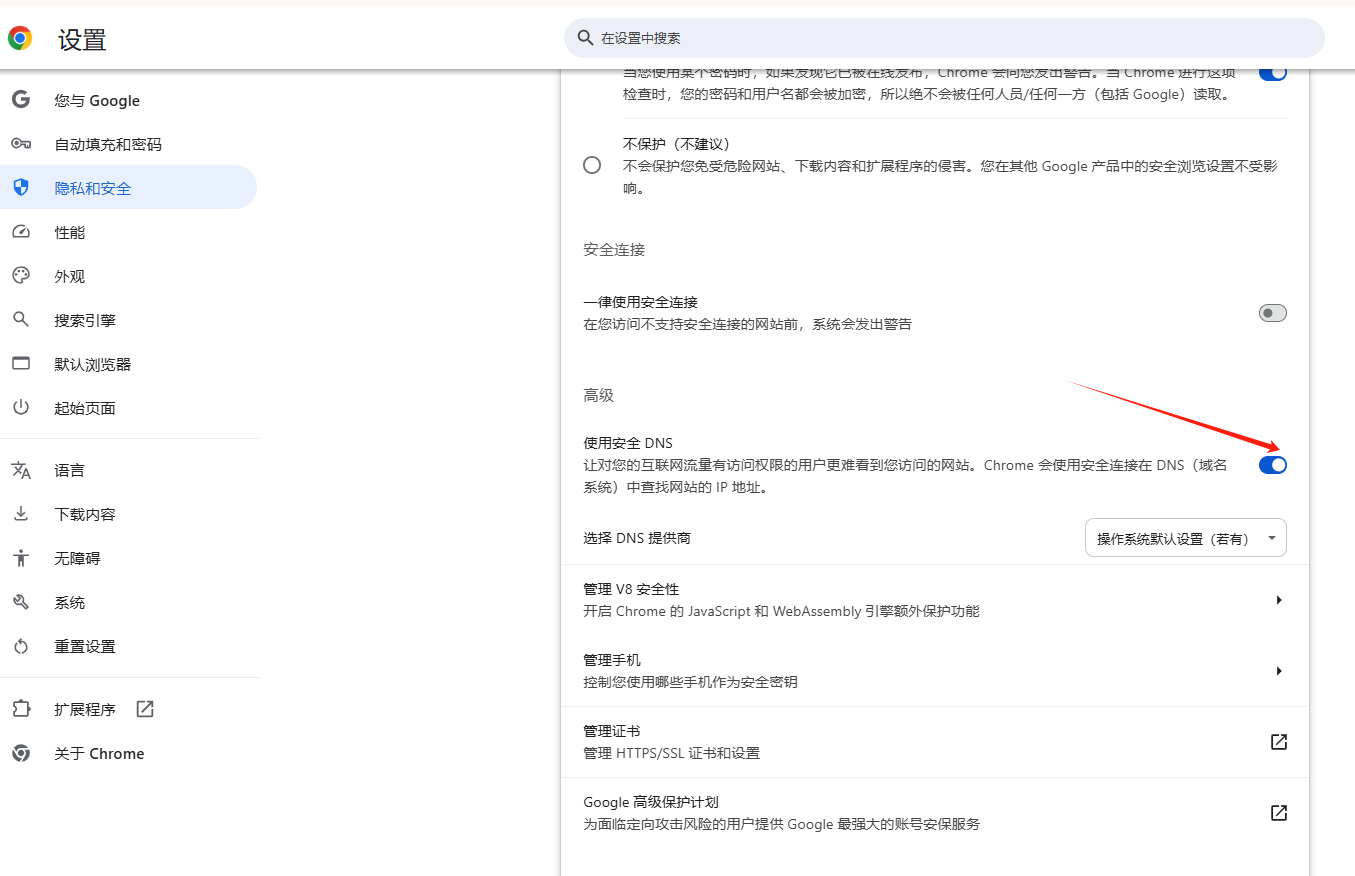Click the search magnifier icon in settings search

coord(585,38)
